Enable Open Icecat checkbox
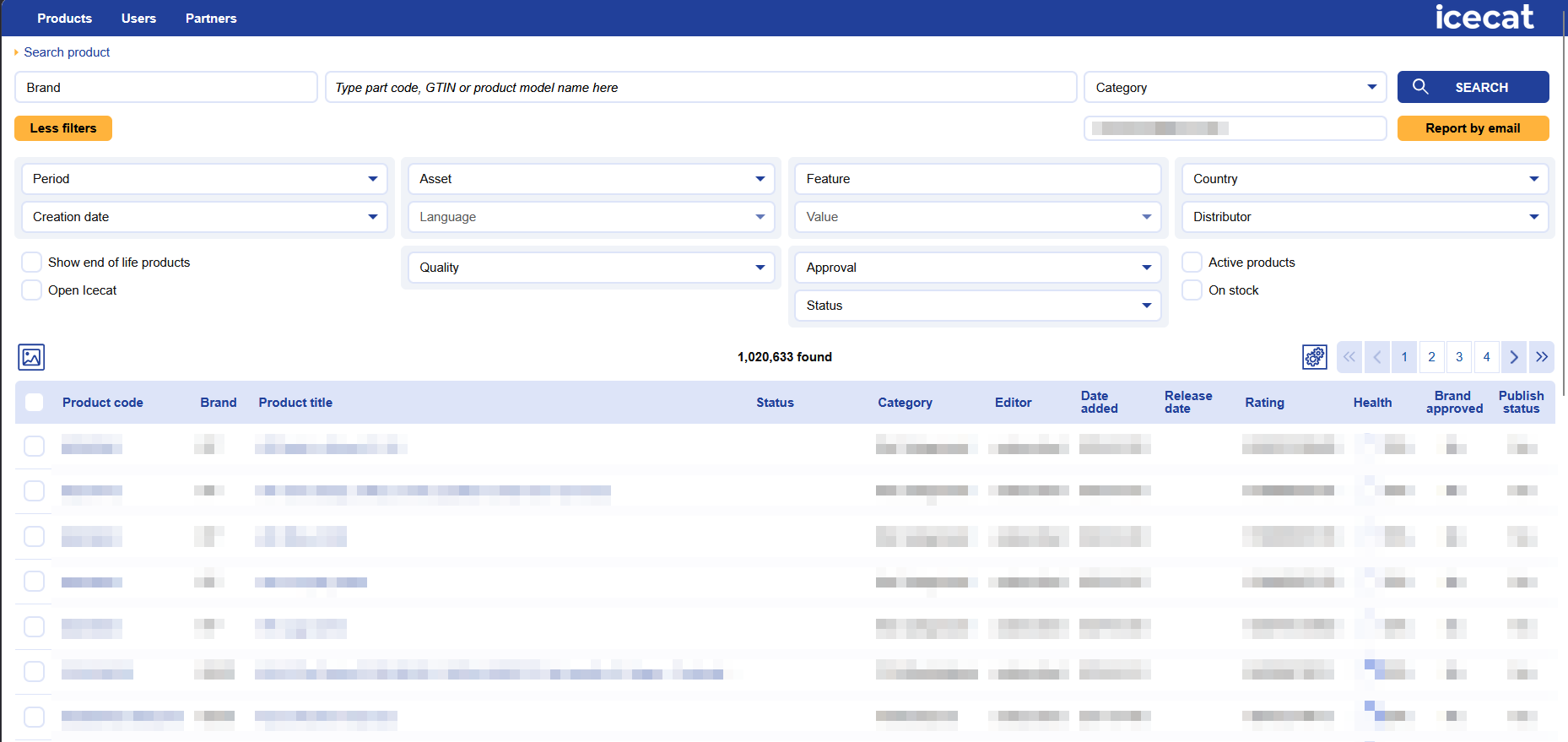1568x742 pixels. coord(31,290)
